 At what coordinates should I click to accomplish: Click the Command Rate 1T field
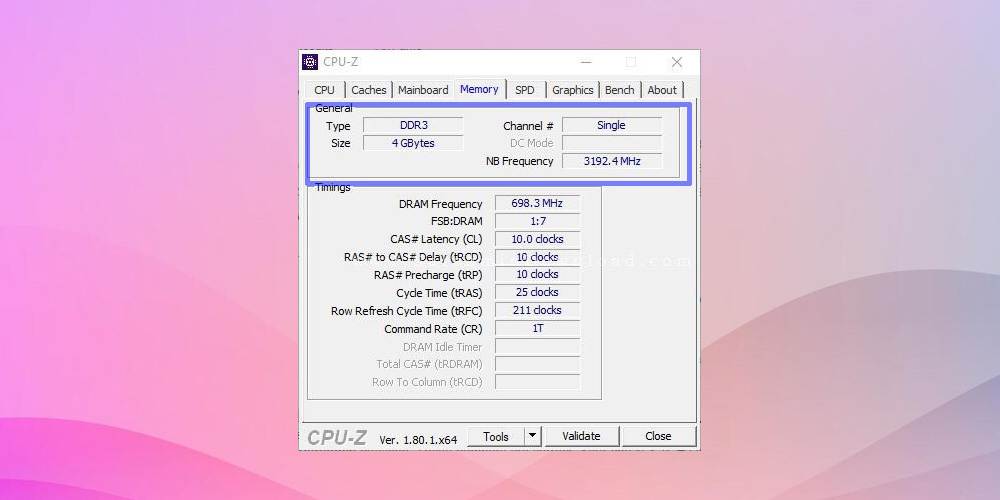point(537,328)
